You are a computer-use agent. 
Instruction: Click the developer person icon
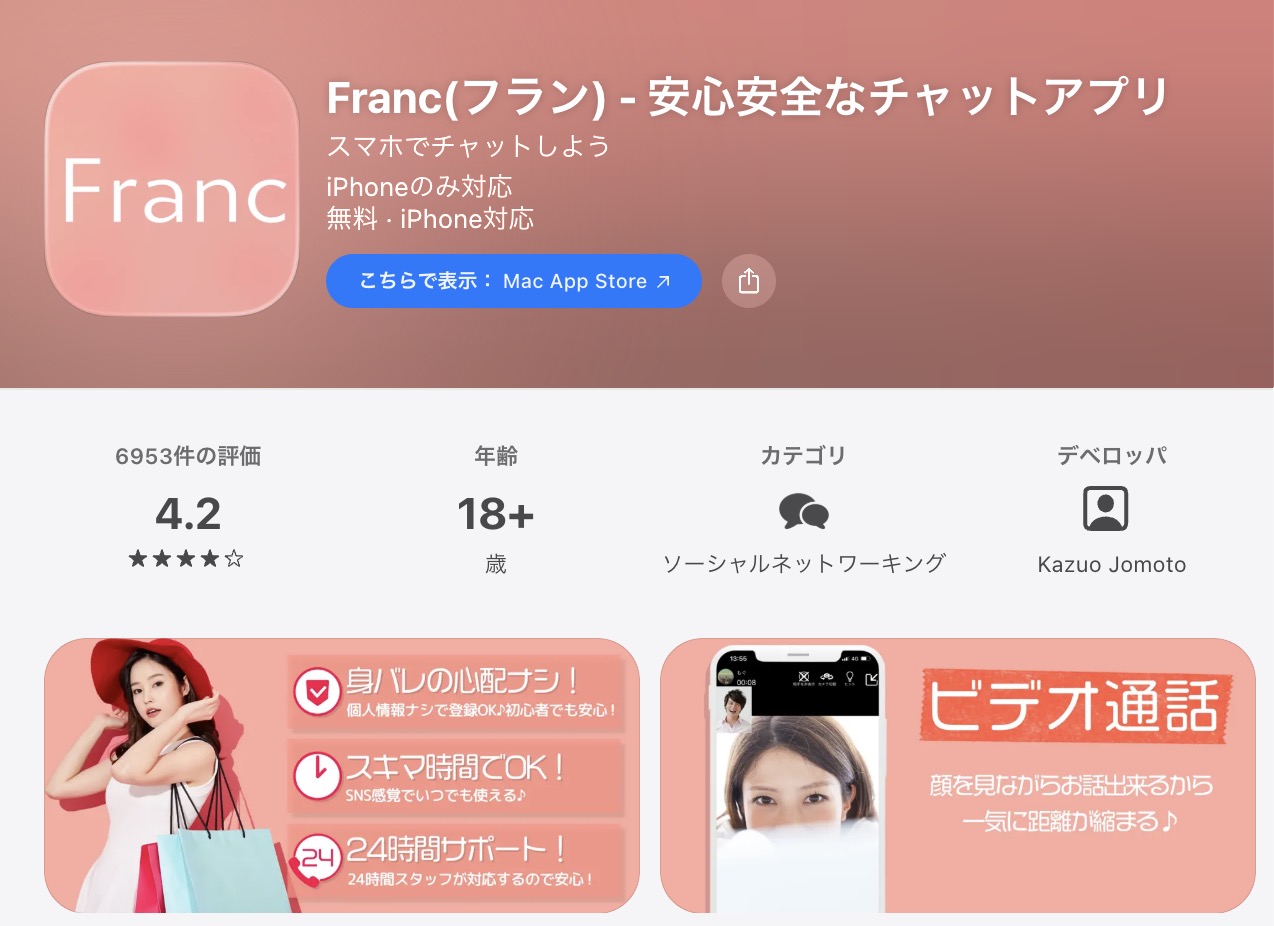coord(1105,509)
